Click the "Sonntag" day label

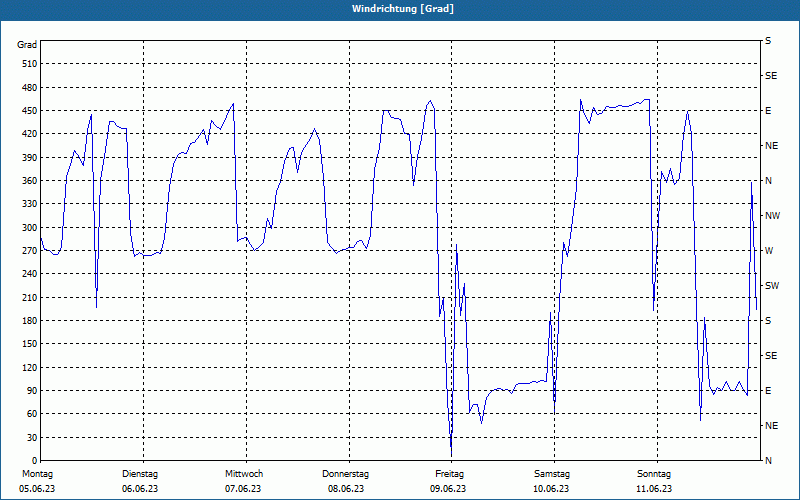pyautogui.click(x=654, y=474)
